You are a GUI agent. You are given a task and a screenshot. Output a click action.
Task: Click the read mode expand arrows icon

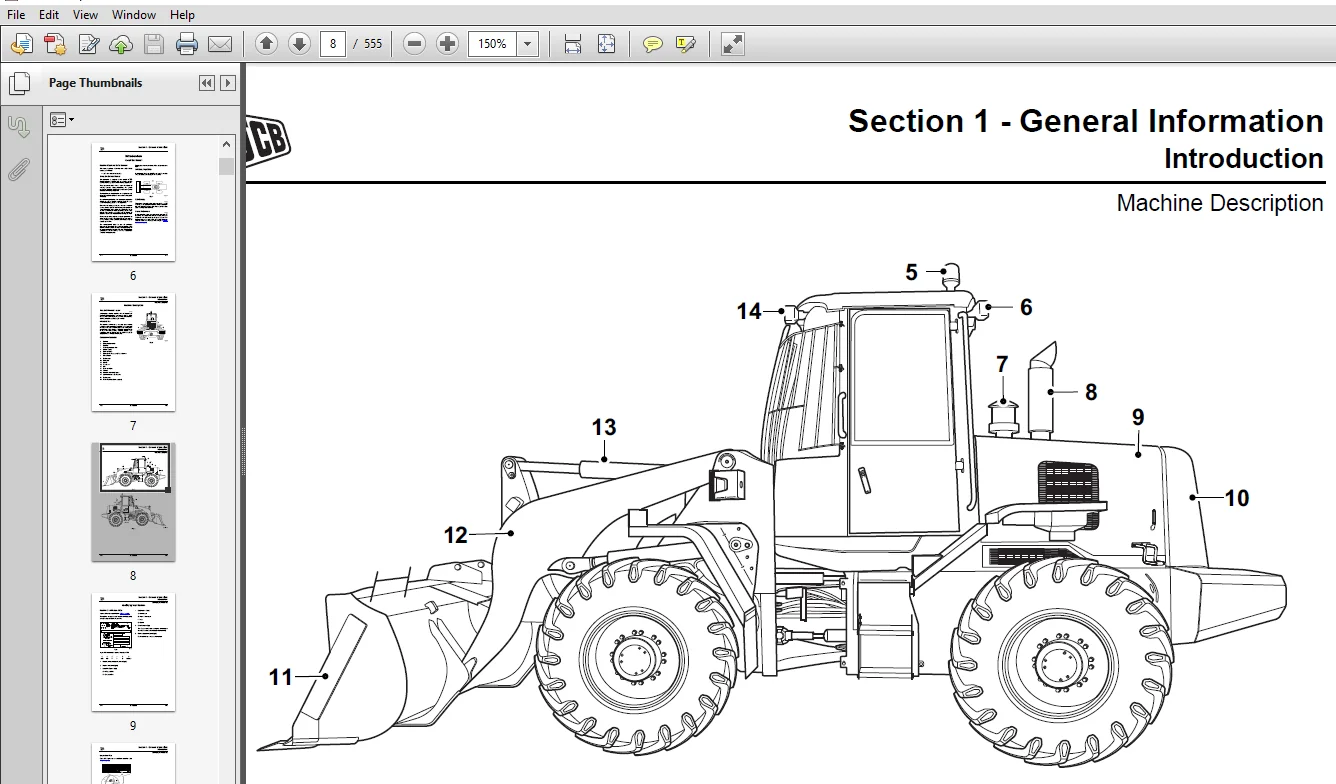point(733,44)
